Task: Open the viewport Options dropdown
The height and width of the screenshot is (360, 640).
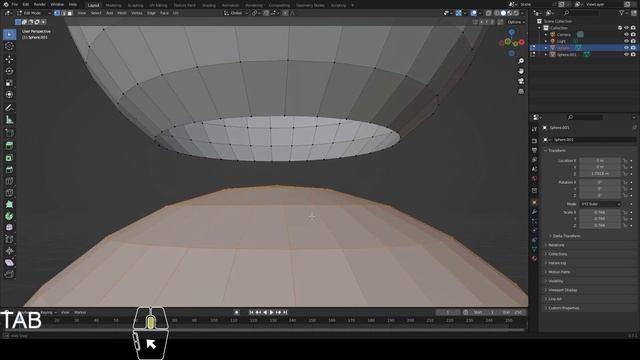Action: [x=516, y=22]
